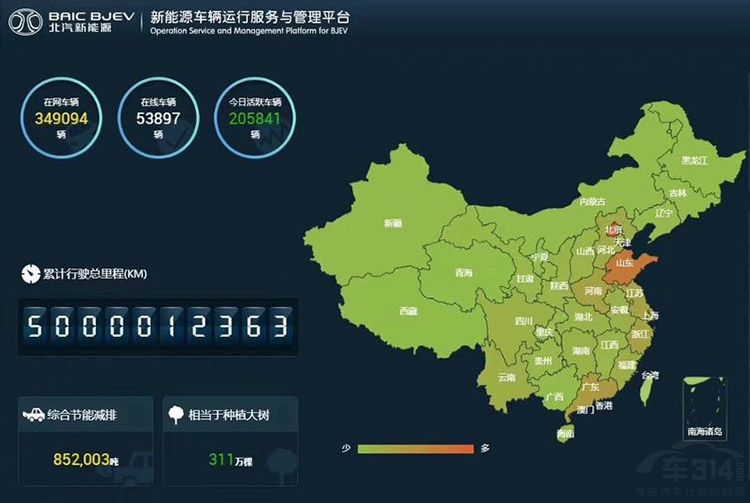Viewport: 750px width, 503px height.
Task: Click 四川 province on the map
Action: pos(523,321)
